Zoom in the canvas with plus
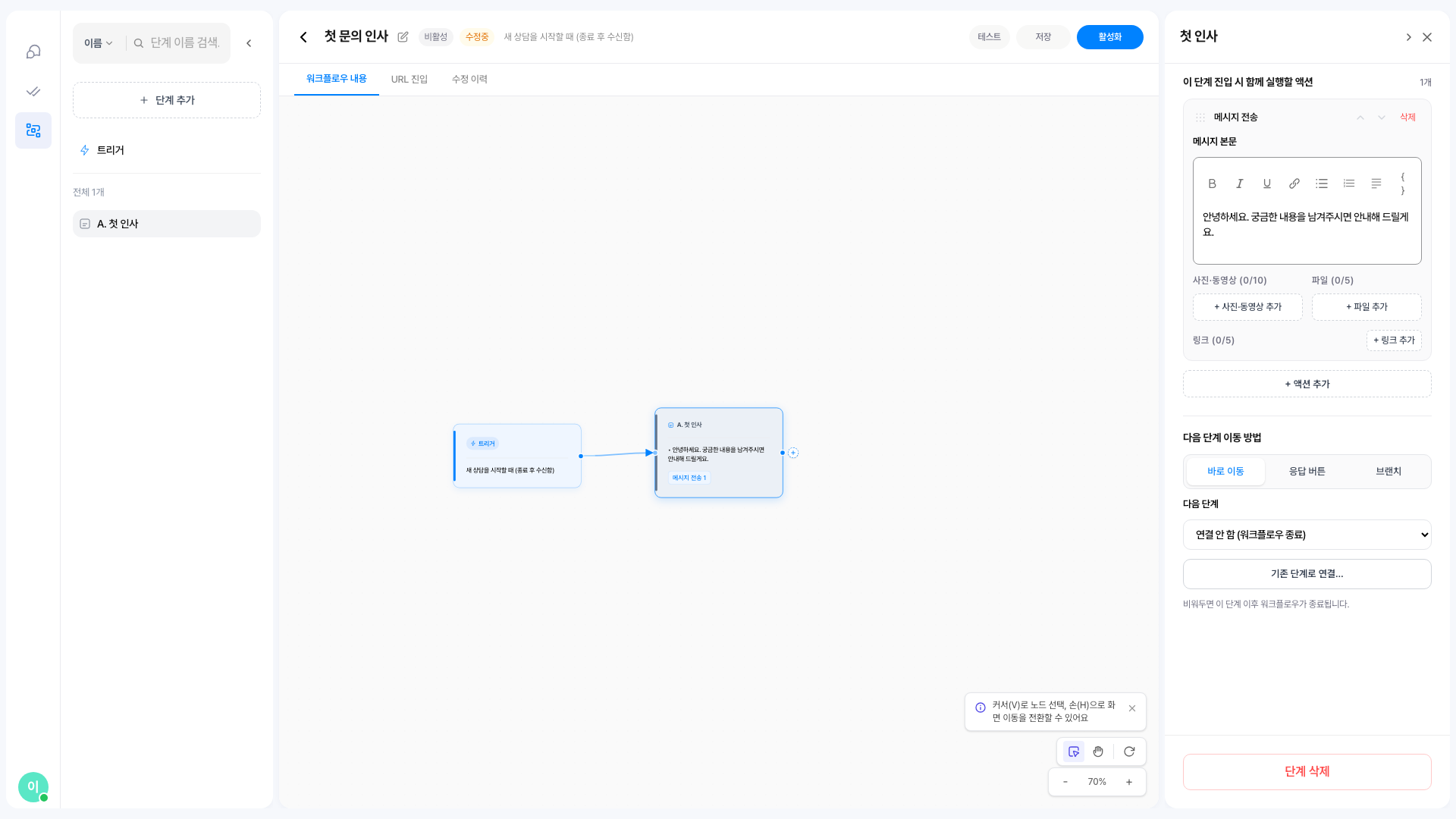The image size is (1456, 819). pyautogui.click(x=1129, y=782)
